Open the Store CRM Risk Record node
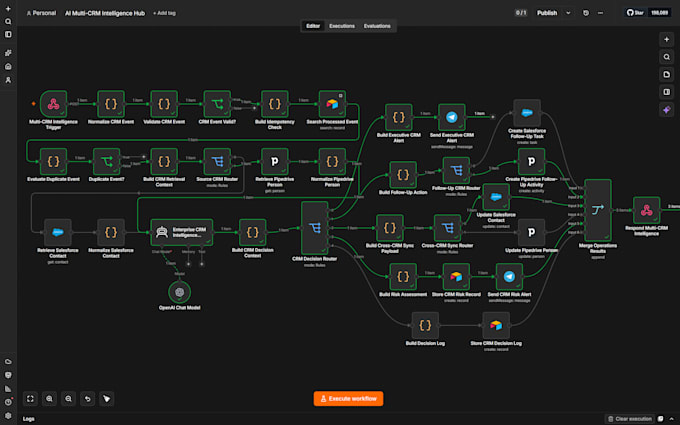 click(456, 277)
